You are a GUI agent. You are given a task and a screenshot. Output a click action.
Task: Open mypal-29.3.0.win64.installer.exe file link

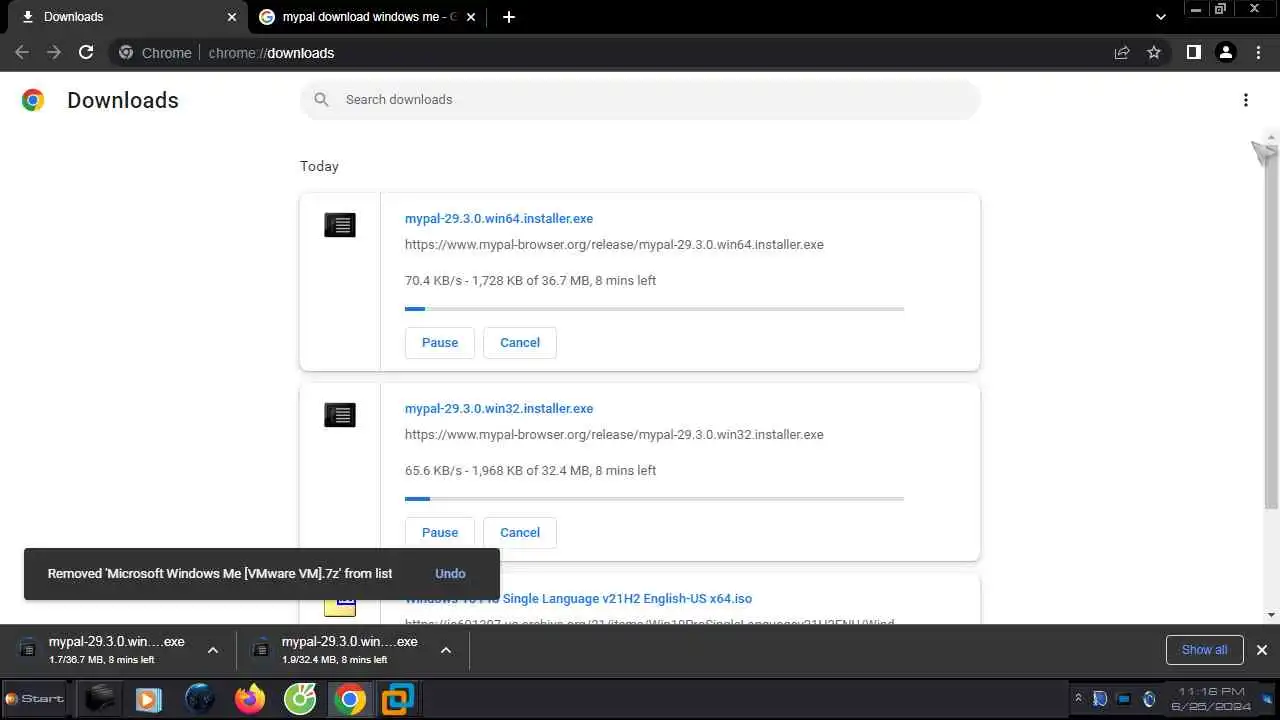point(499,218)
